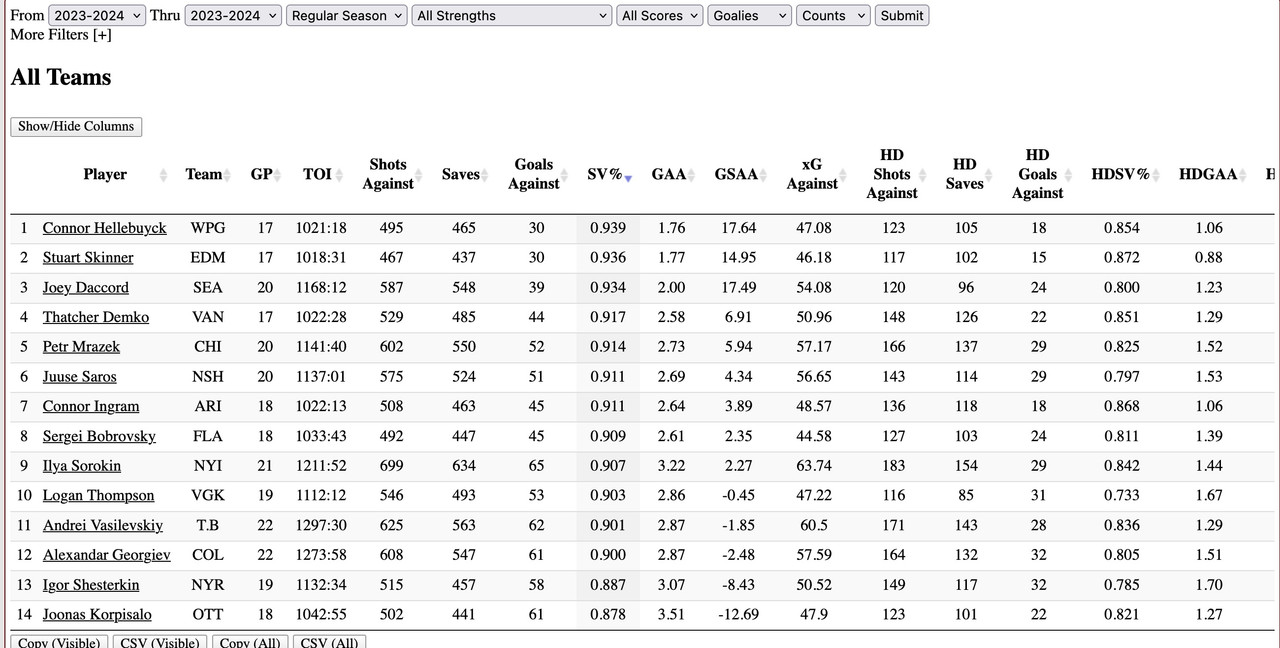Open Petr Mrazek player link
The width and height of the screenshot is (1280, 648).
pyautogui.click(x=81, y=347)
